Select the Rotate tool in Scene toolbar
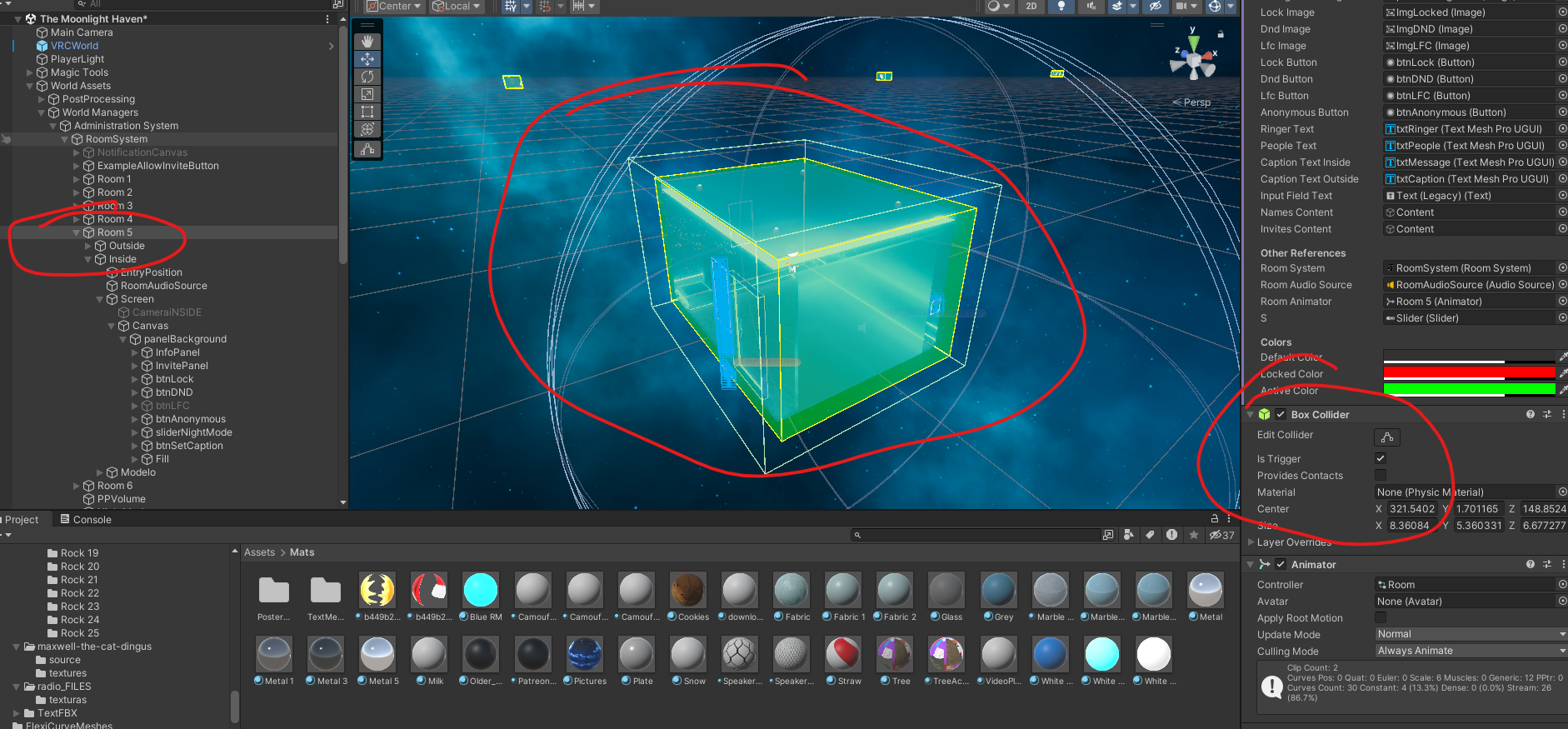The width and height of the screenshot is (1568, 729). pos(367,77)
